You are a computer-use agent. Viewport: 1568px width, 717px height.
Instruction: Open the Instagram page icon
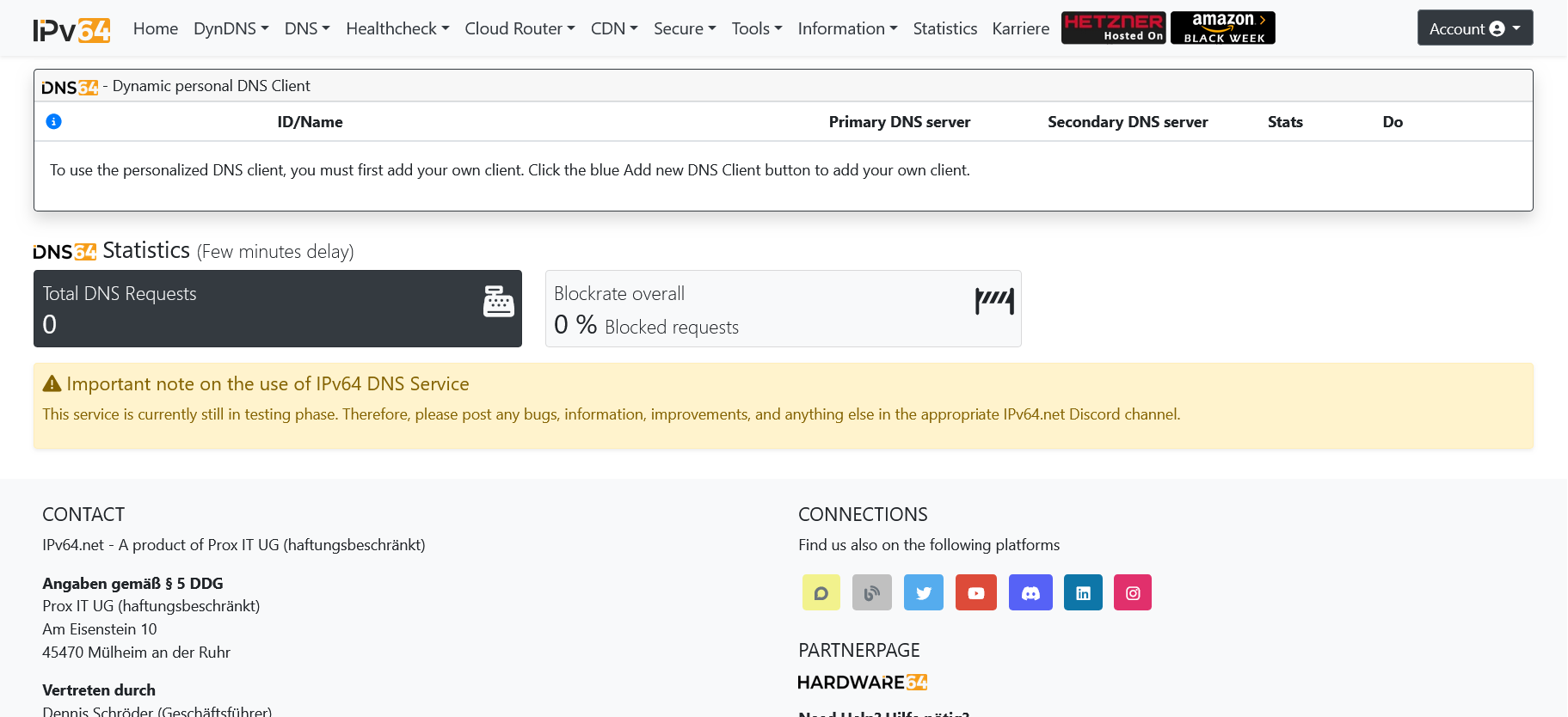[x=1133, y=592]
